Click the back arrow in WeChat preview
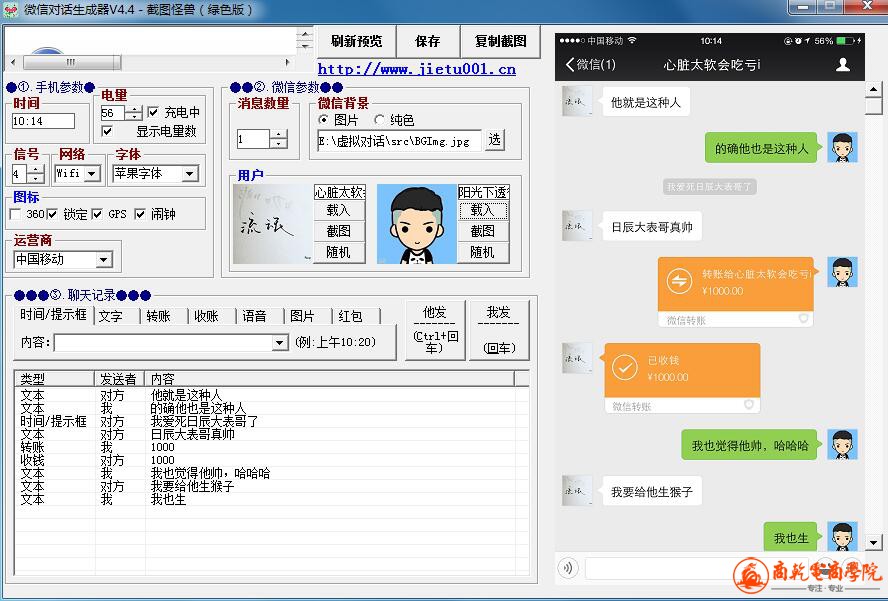This screenshot has height=601, width=888. [x=570, y=65]
